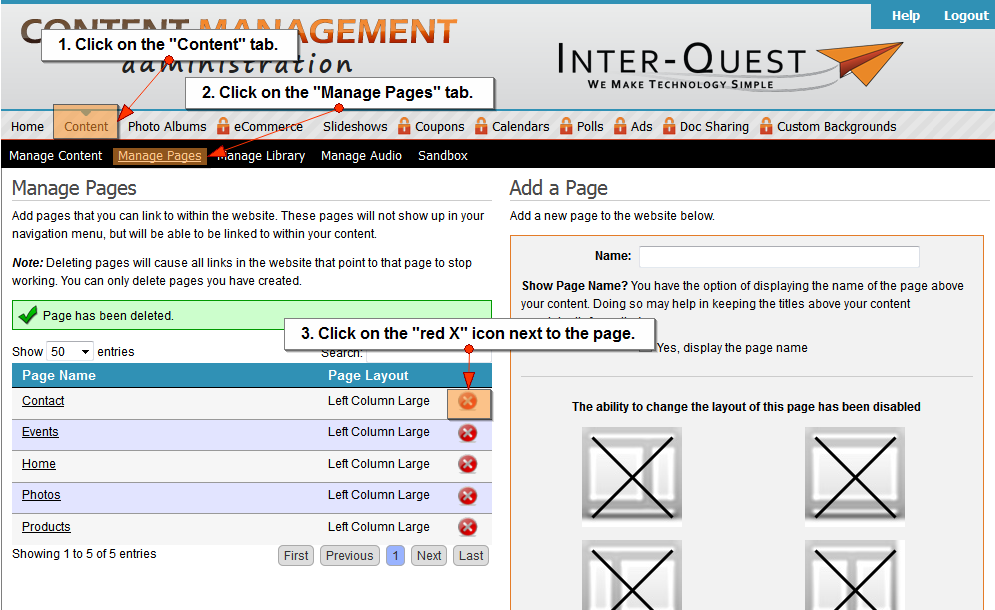Click lock icon next to Coupons

point(404,127)
